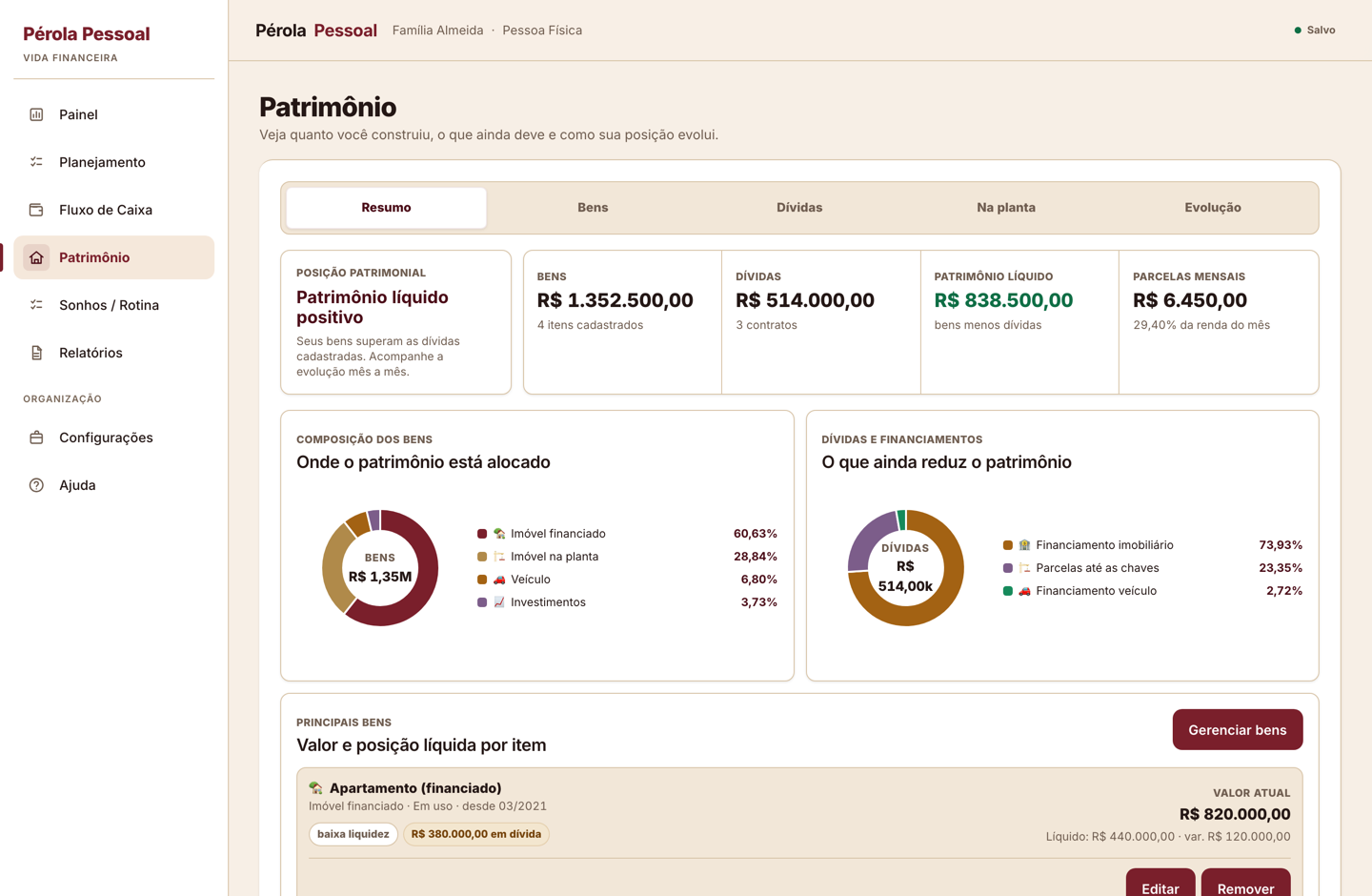The height and width of the screenshot is (896, 1372).
Task: Click the crane emoji beside Parcelas até as chaves
Action: tap(1024, 568)
